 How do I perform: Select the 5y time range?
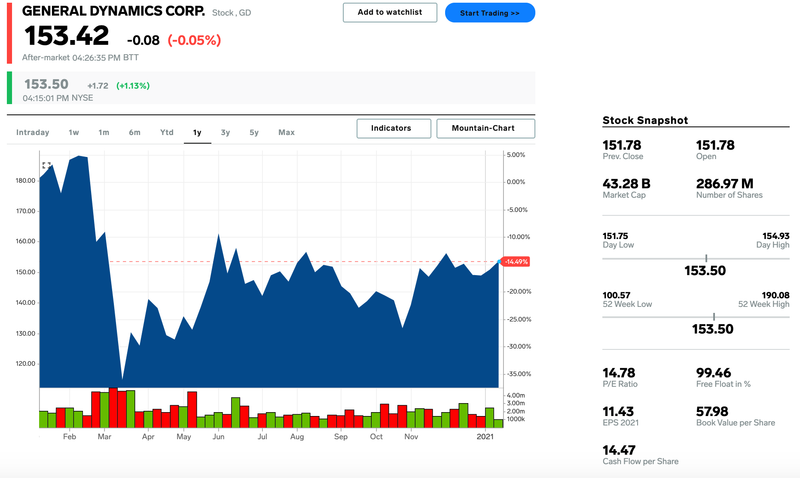tap(254, 132)
